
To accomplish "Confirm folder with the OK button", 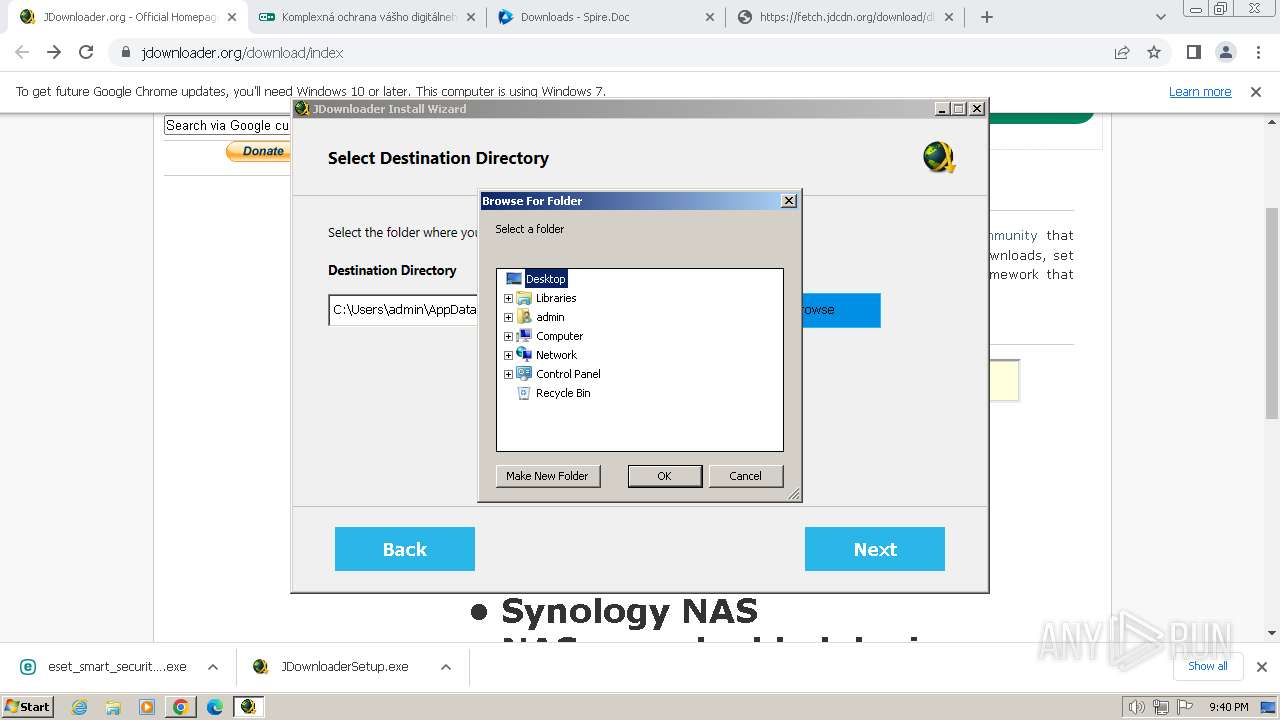I will click(x=664, y=476).
